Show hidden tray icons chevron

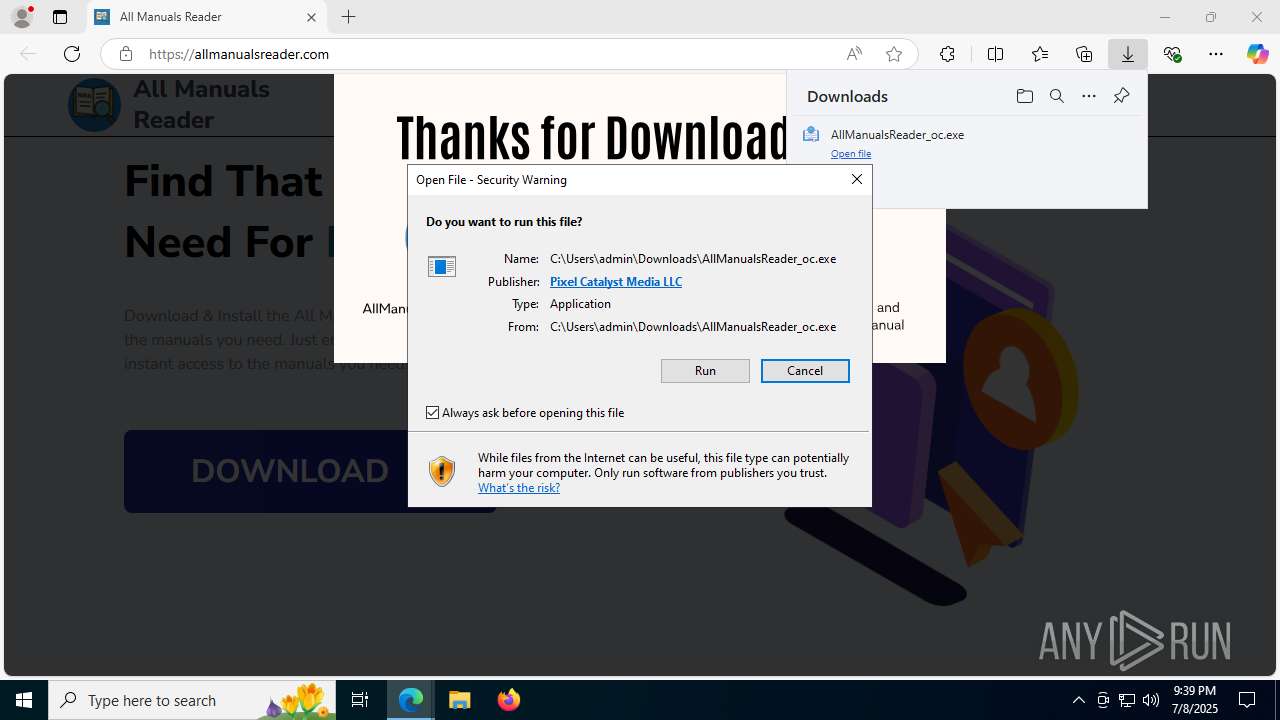pyautogui.click(x=1078, y=700)
